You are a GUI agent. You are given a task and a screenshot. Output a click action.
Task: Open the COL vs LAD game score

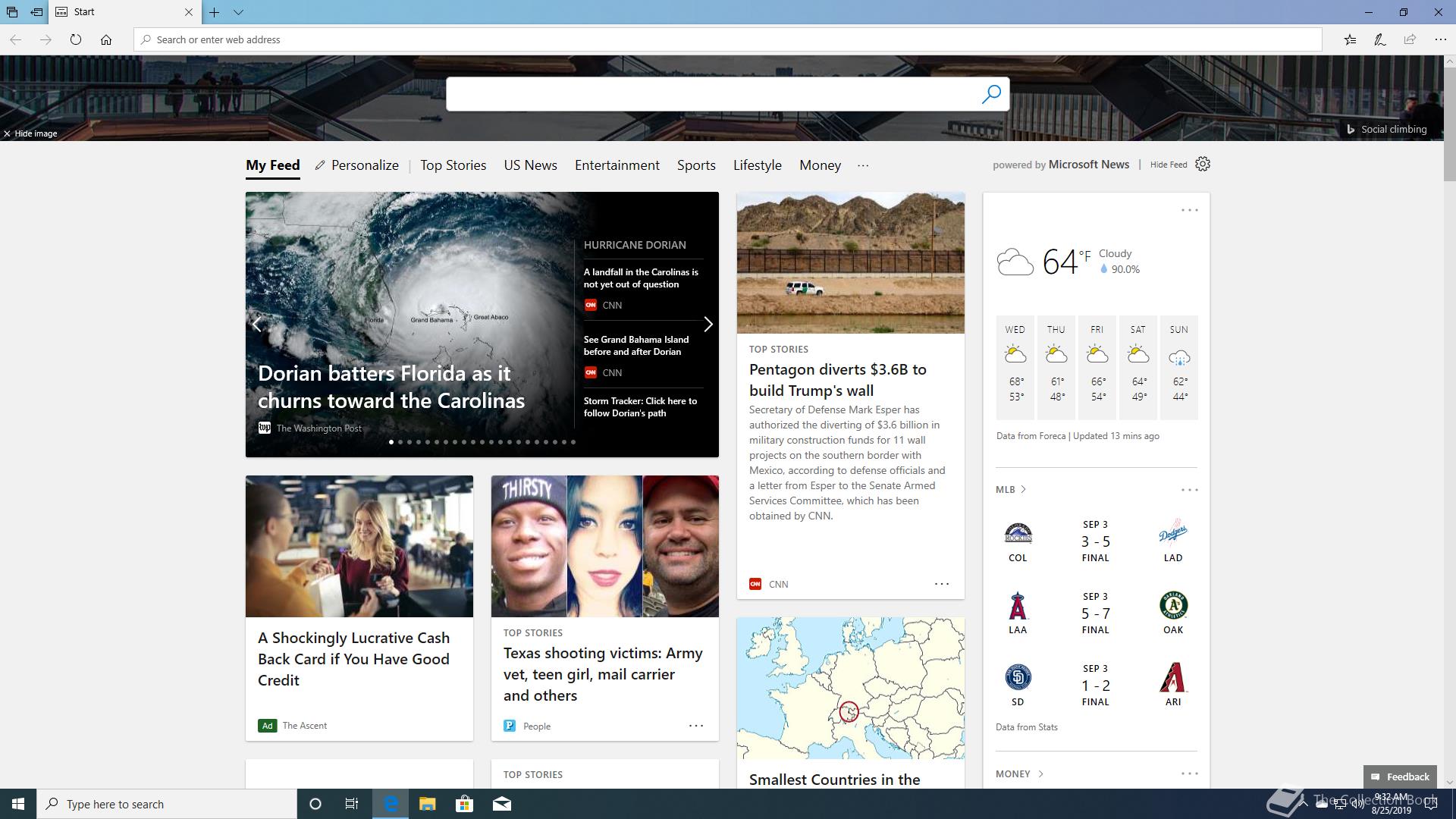(1095, 541)
